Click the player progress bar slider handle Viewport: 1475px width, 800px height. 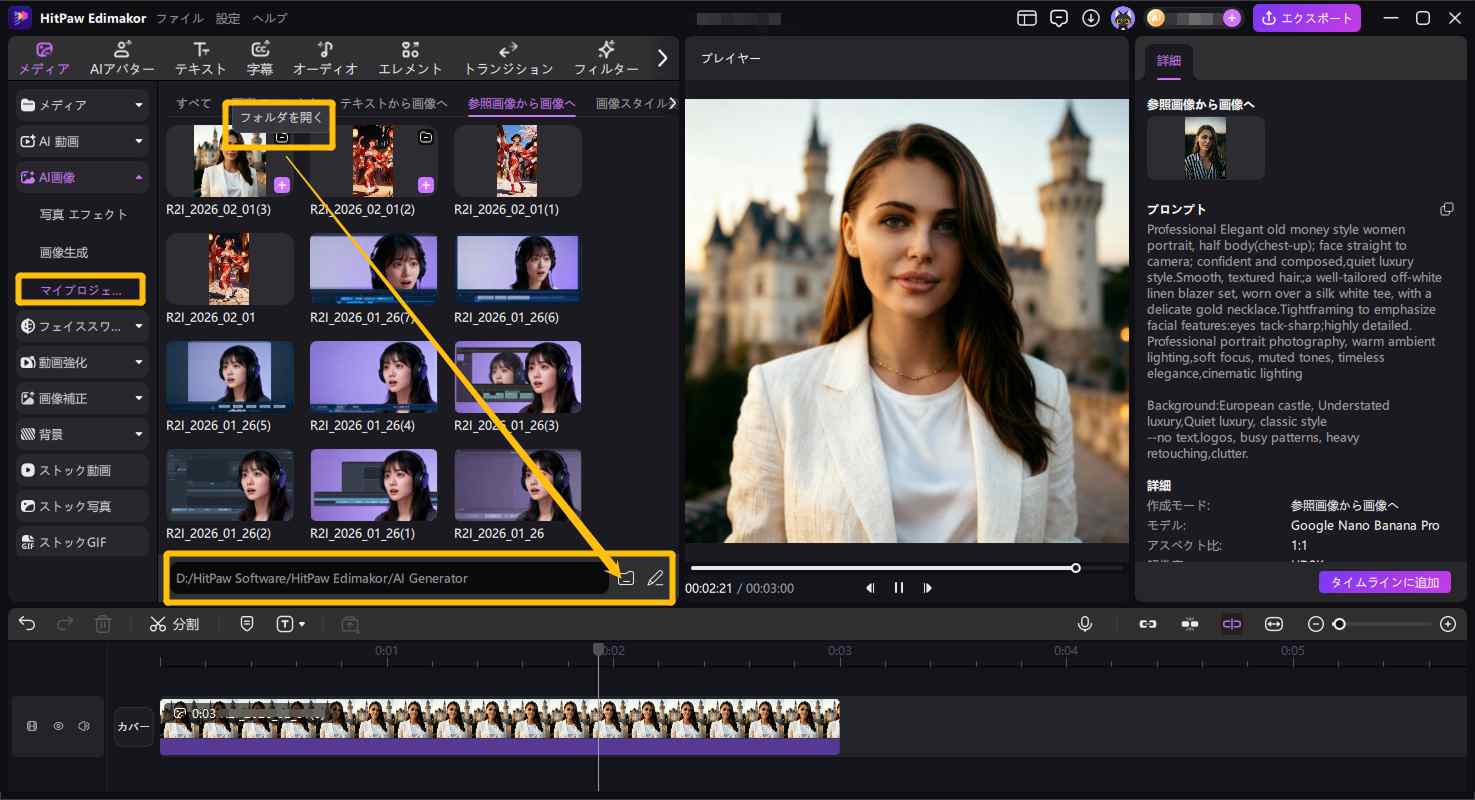coord(1076,568)
